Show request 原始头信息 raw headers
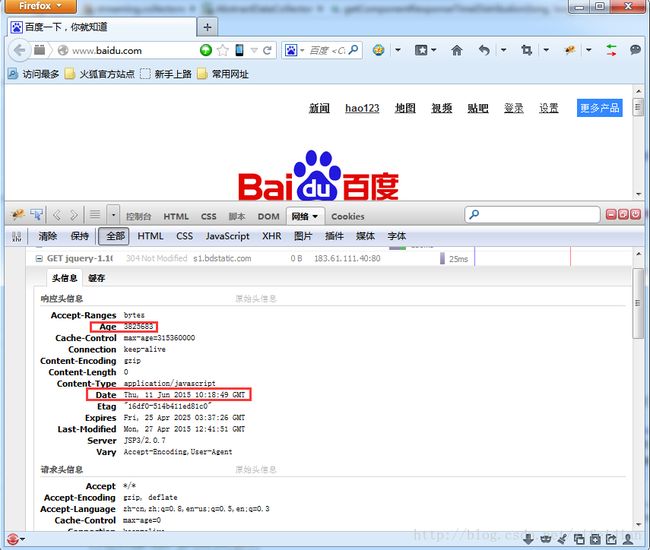650x550 pixels. point(256,470)
